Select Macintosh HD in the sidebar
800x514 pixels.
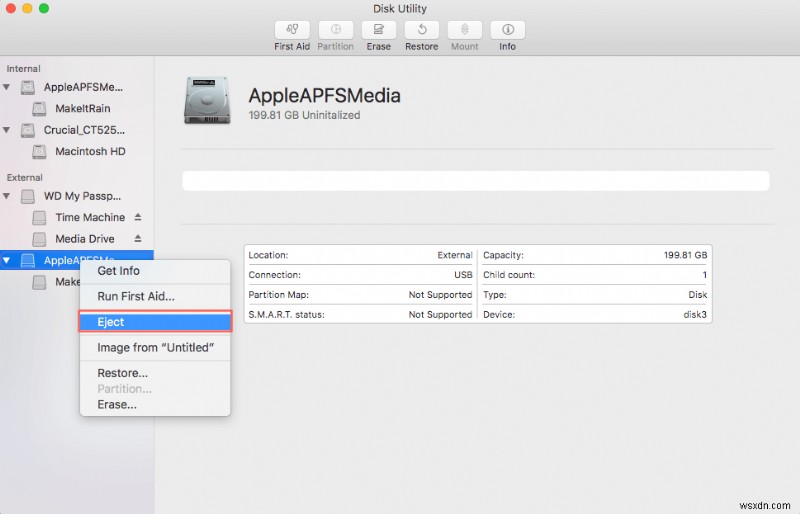[x=77, y=152]
